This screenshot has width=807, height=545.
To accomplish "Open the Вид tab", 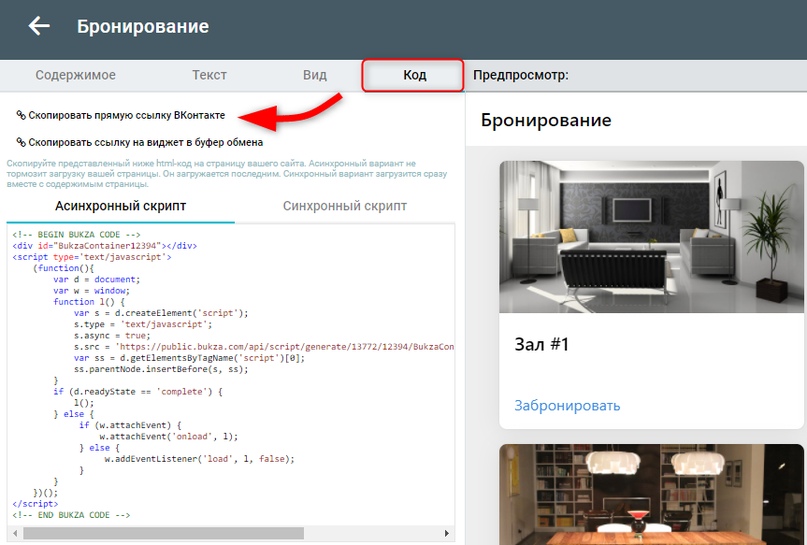I will [314, 75].
